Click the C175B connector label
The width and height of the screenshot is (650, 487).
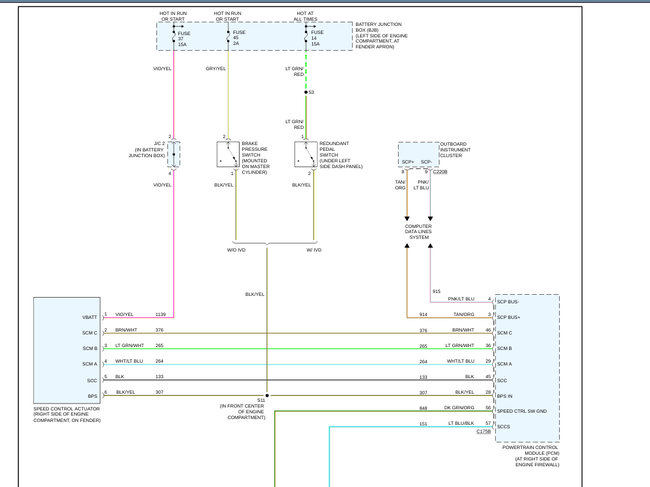[x=483, y=431]
